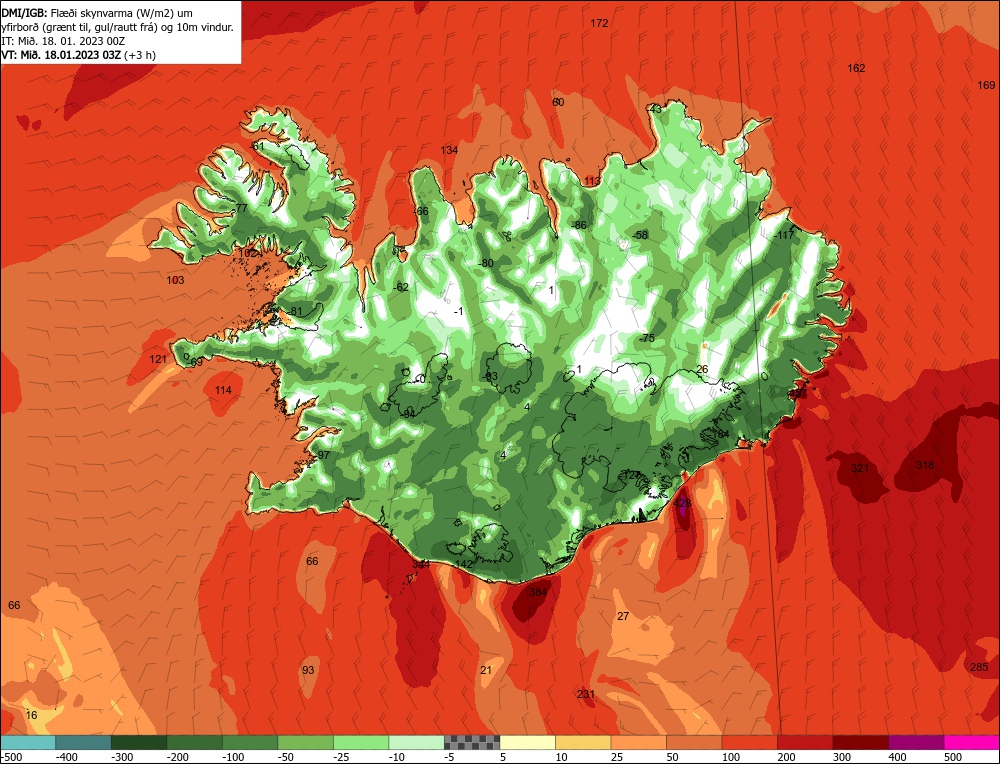Click the value 318 in the southeast sea

[x=925, y=465]
